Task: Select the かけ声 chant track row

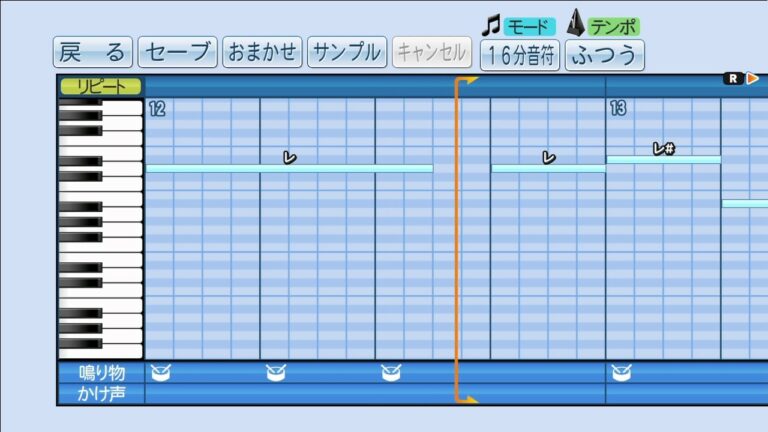Action: click(x=102, y=393)
